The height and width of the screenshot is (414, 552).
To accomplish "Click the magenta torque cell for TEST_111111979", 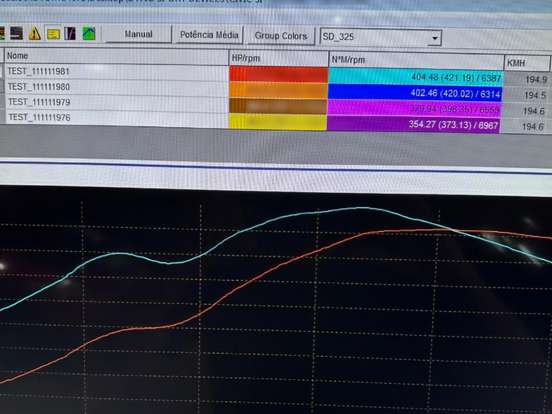I will click(x=414, y=109).
